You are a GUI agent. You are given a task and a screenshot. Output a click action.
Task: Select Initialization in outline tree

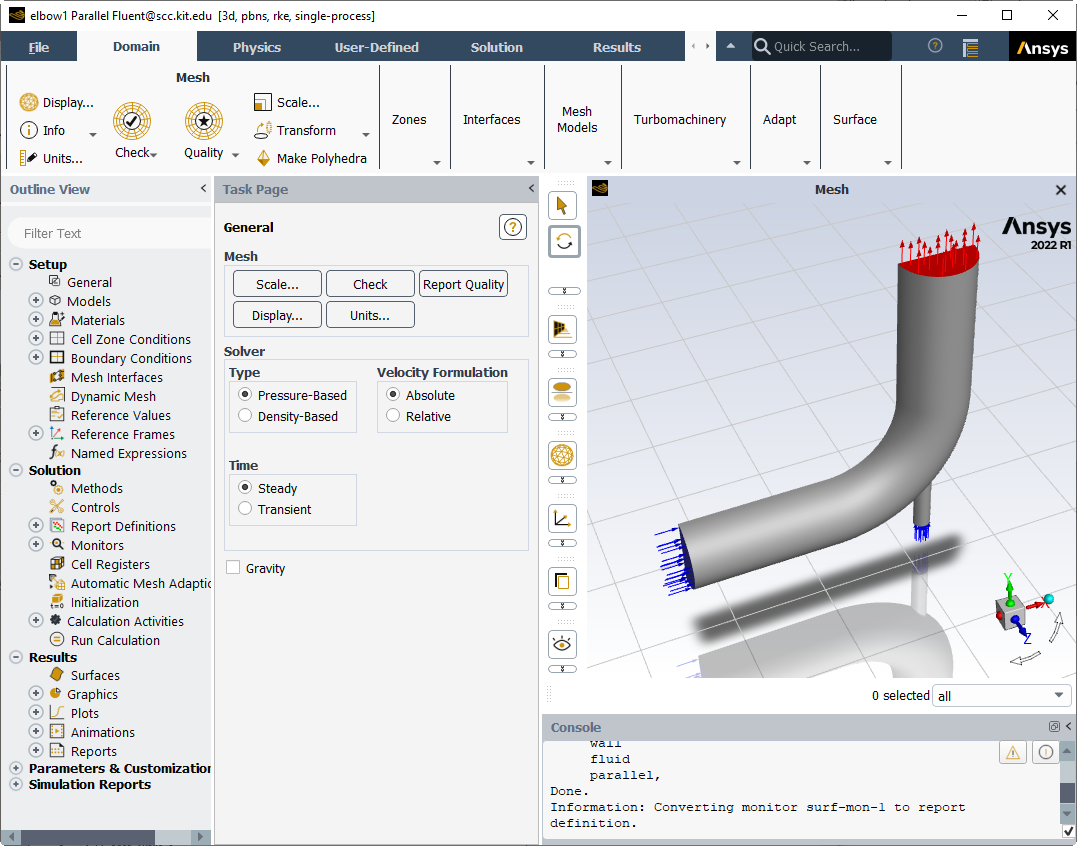[x=104, y=602]
